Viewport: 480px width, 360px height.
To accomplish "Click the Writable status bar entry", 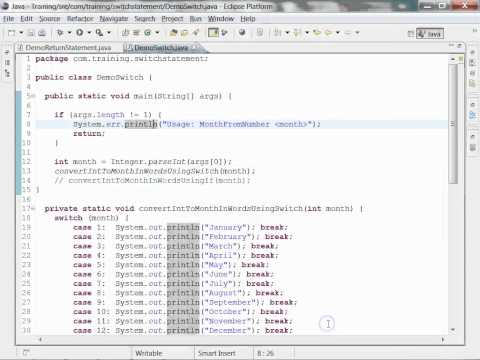I will 149,353.
